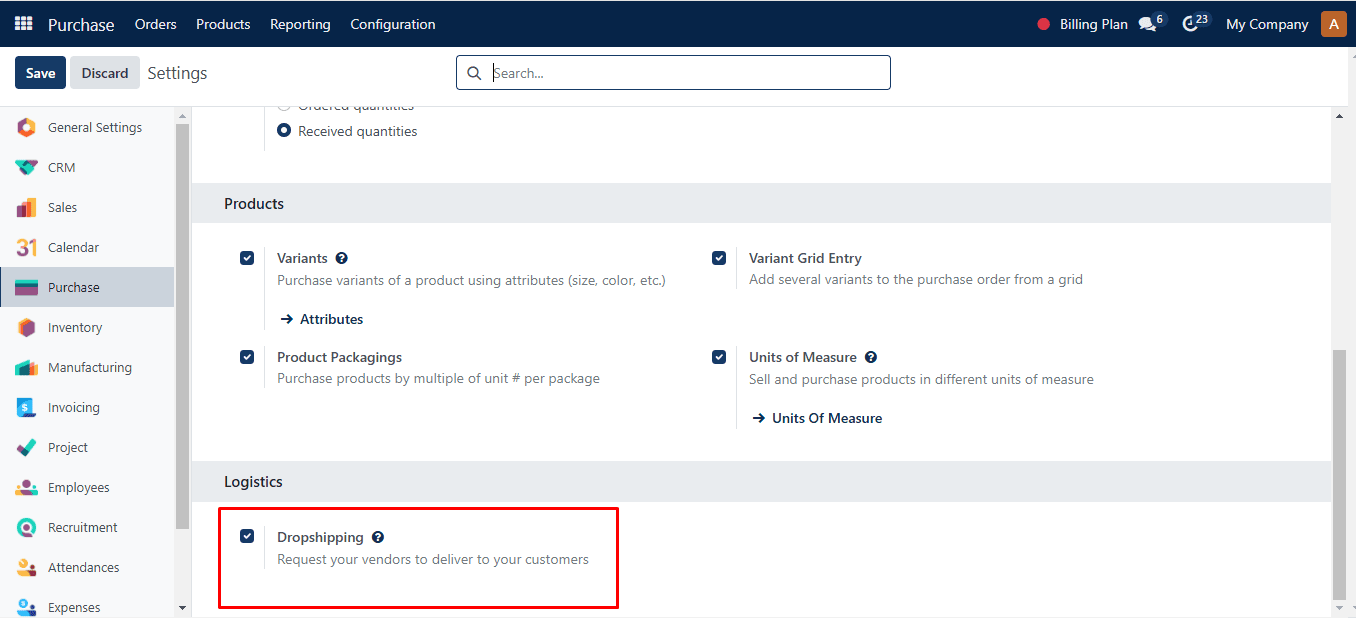Open the Attributes link
Screen dimensions: 1356x618
[332, 319]
